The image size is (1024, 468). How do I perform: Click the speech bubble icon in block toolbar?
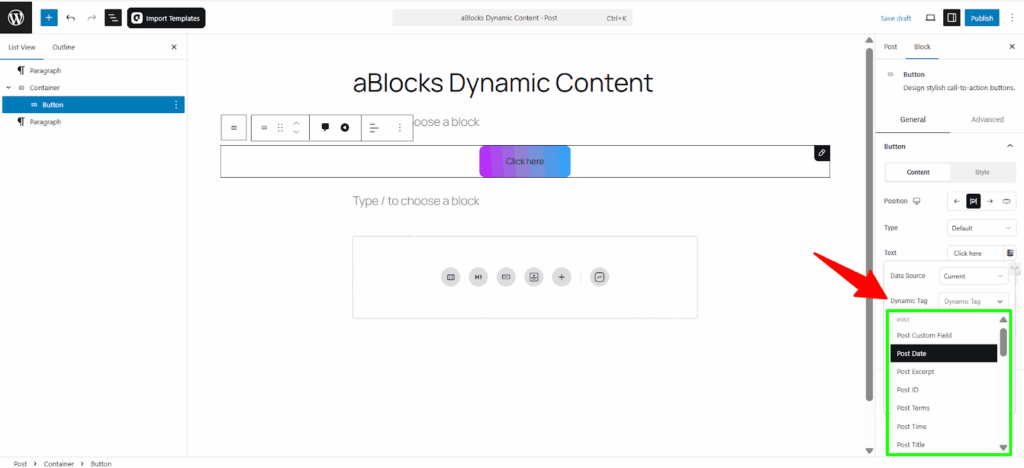click(325, 127)
